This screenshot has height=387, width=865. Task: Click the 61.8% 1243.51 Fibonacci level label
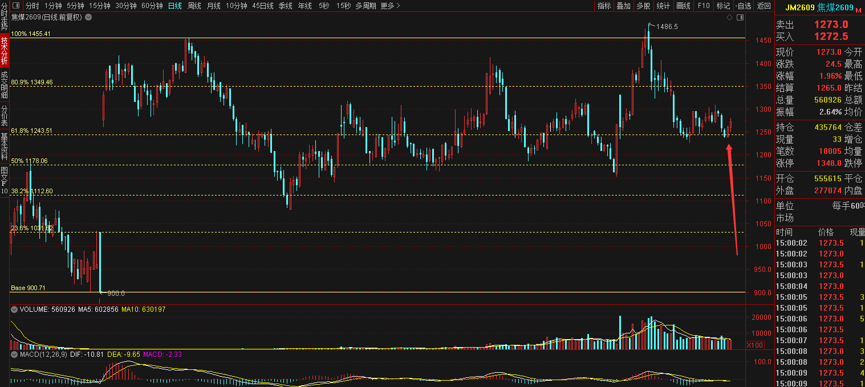[x=32, y=131]
